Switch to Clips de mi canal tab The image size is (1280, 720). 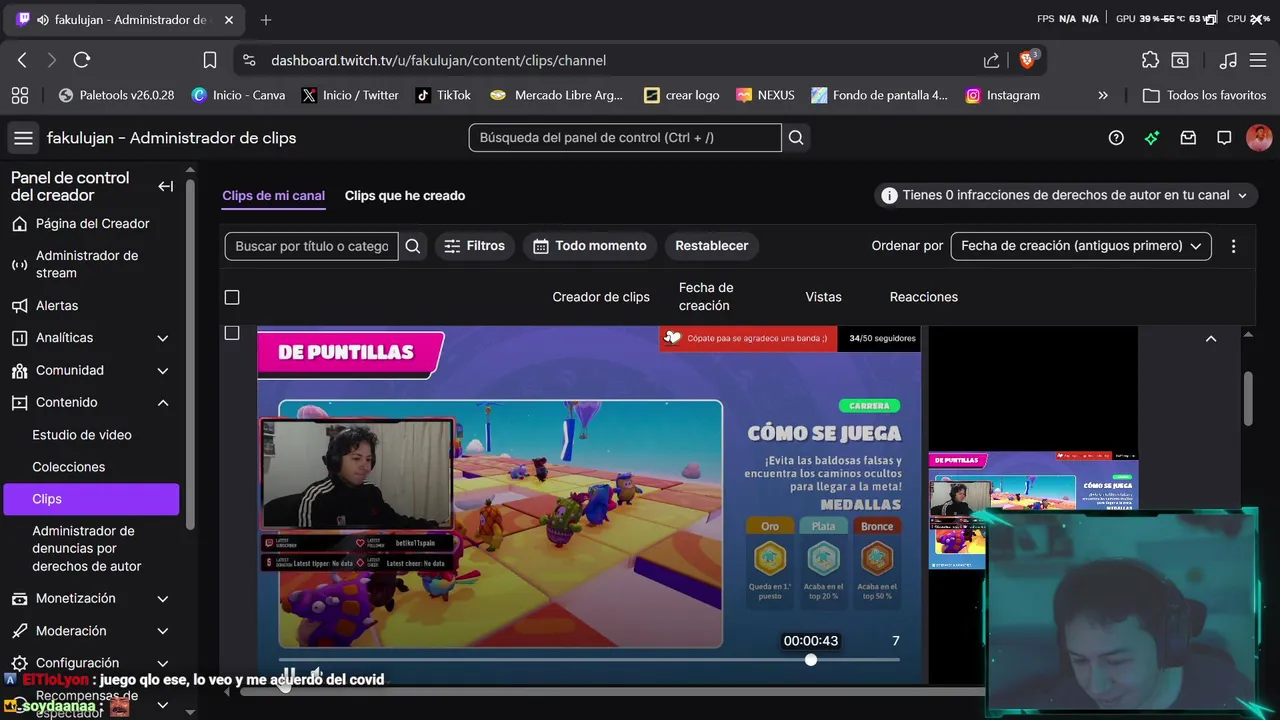273,195
